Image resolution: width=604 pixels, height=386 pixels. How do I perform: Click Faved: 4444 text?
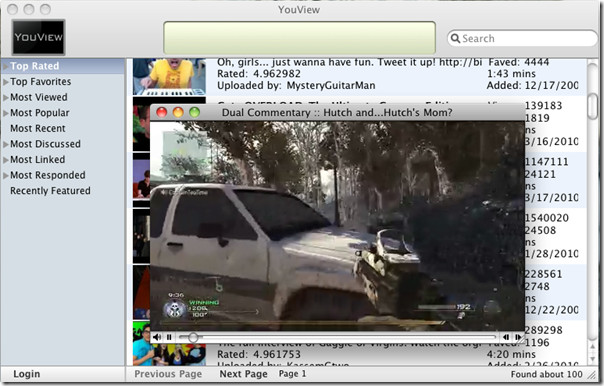click(x=518, y=62)
